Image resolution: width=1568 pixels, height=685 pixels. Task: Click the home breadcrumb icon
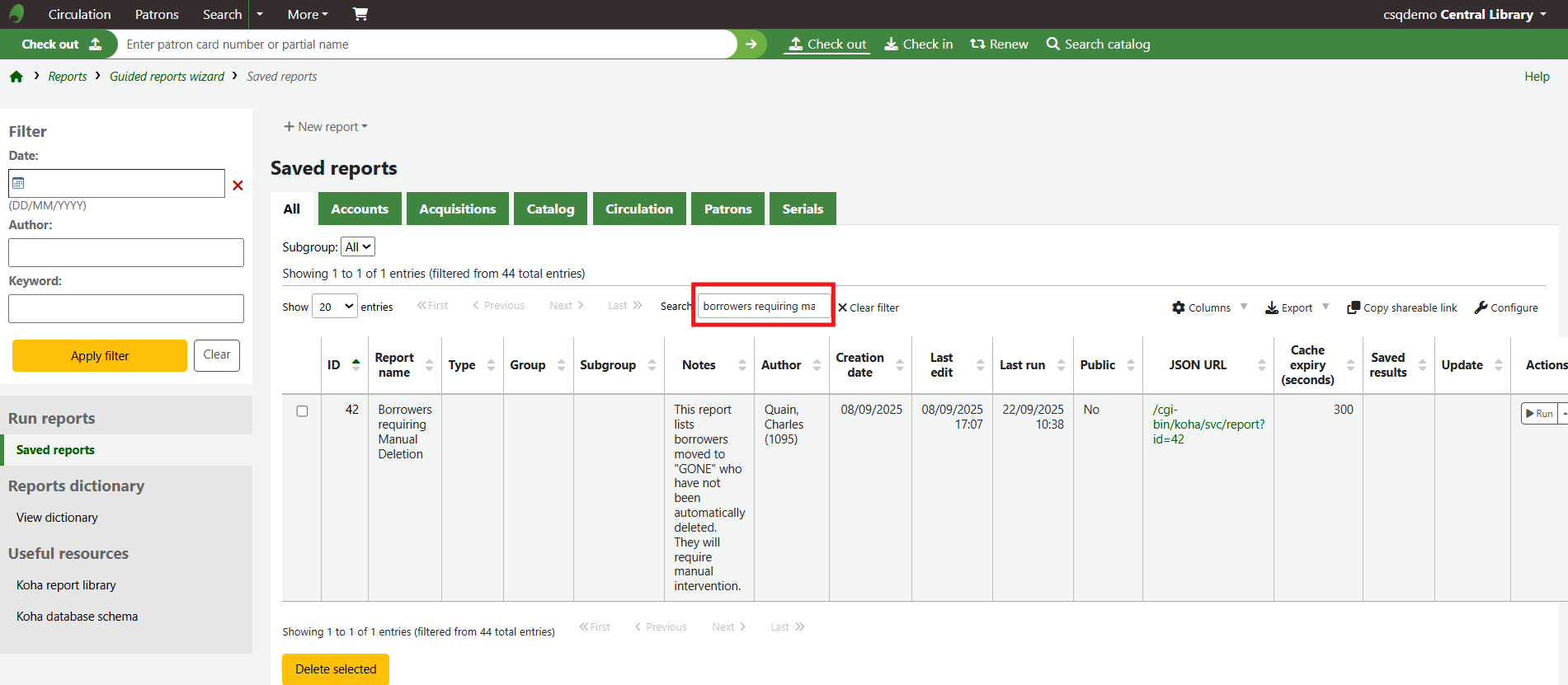(16, 77)
